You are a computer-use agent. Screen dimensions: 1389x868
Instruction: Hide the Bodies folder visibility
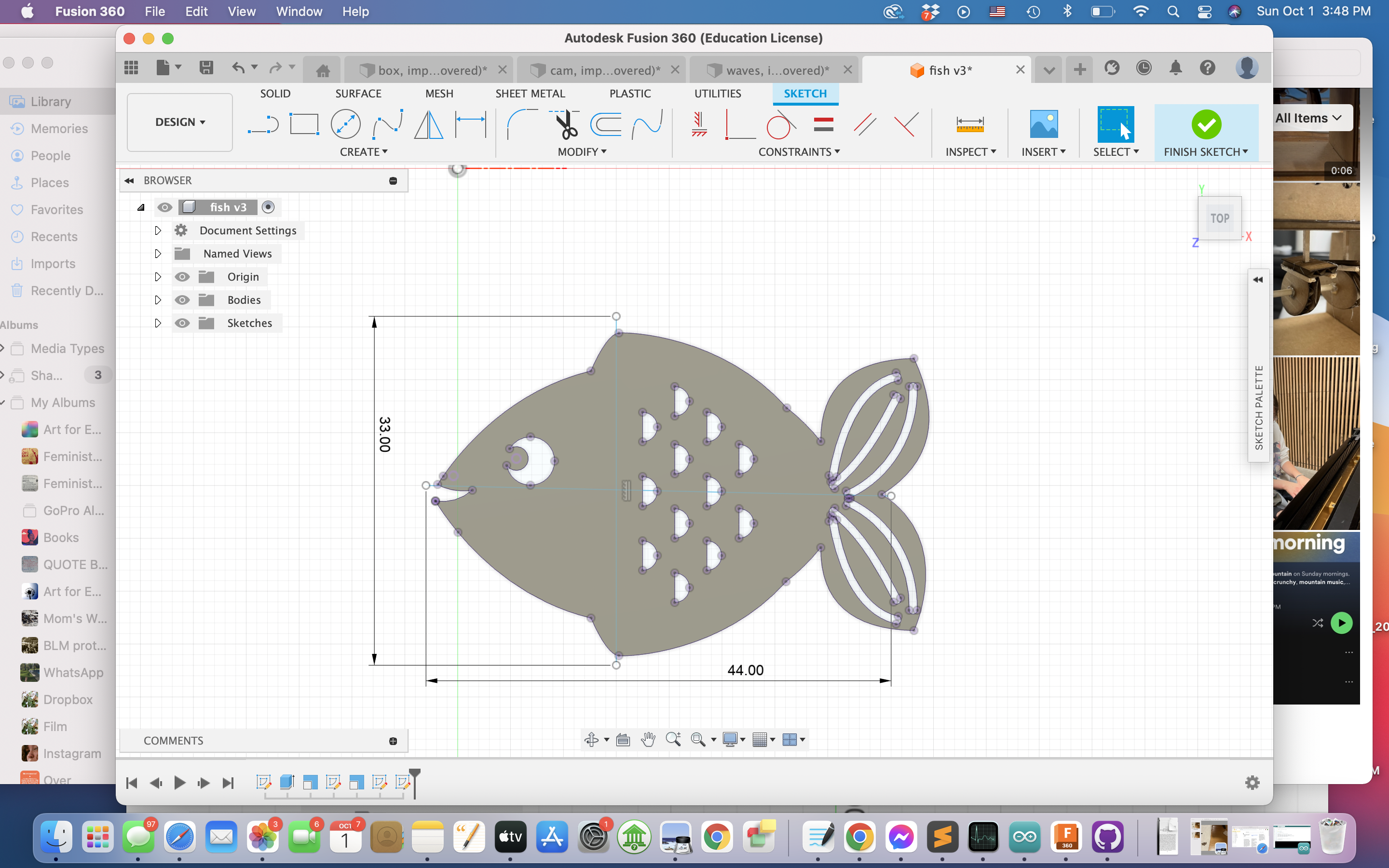click(182, 299)
